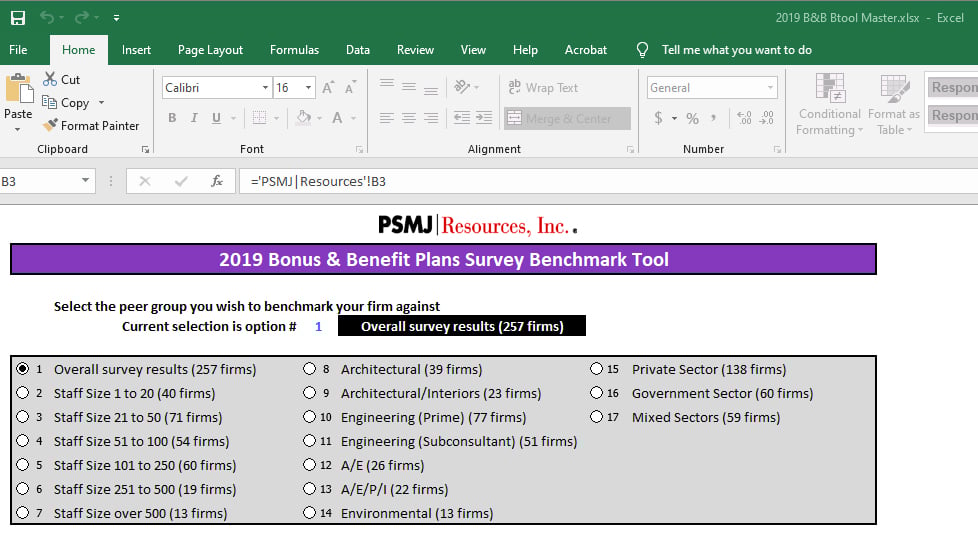Open the Conditional Formatting menu

point(830,104)
